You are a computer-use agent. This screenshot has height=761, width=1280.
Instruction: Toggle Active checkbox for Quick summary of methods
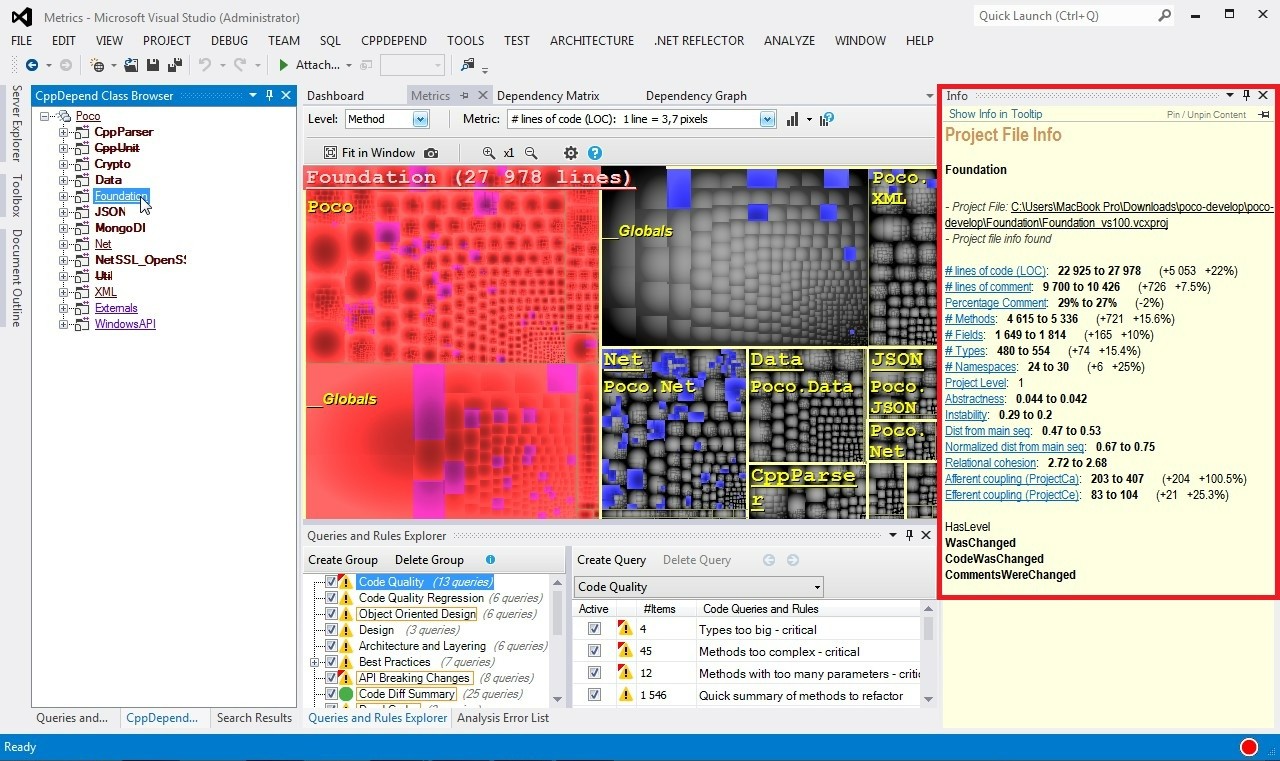[x=594, y=695]
